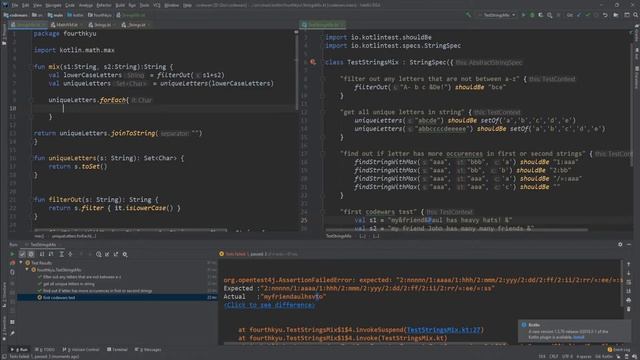Import tests from file icon
This screenshot has width=640, height=360.
tap(107, 254)
